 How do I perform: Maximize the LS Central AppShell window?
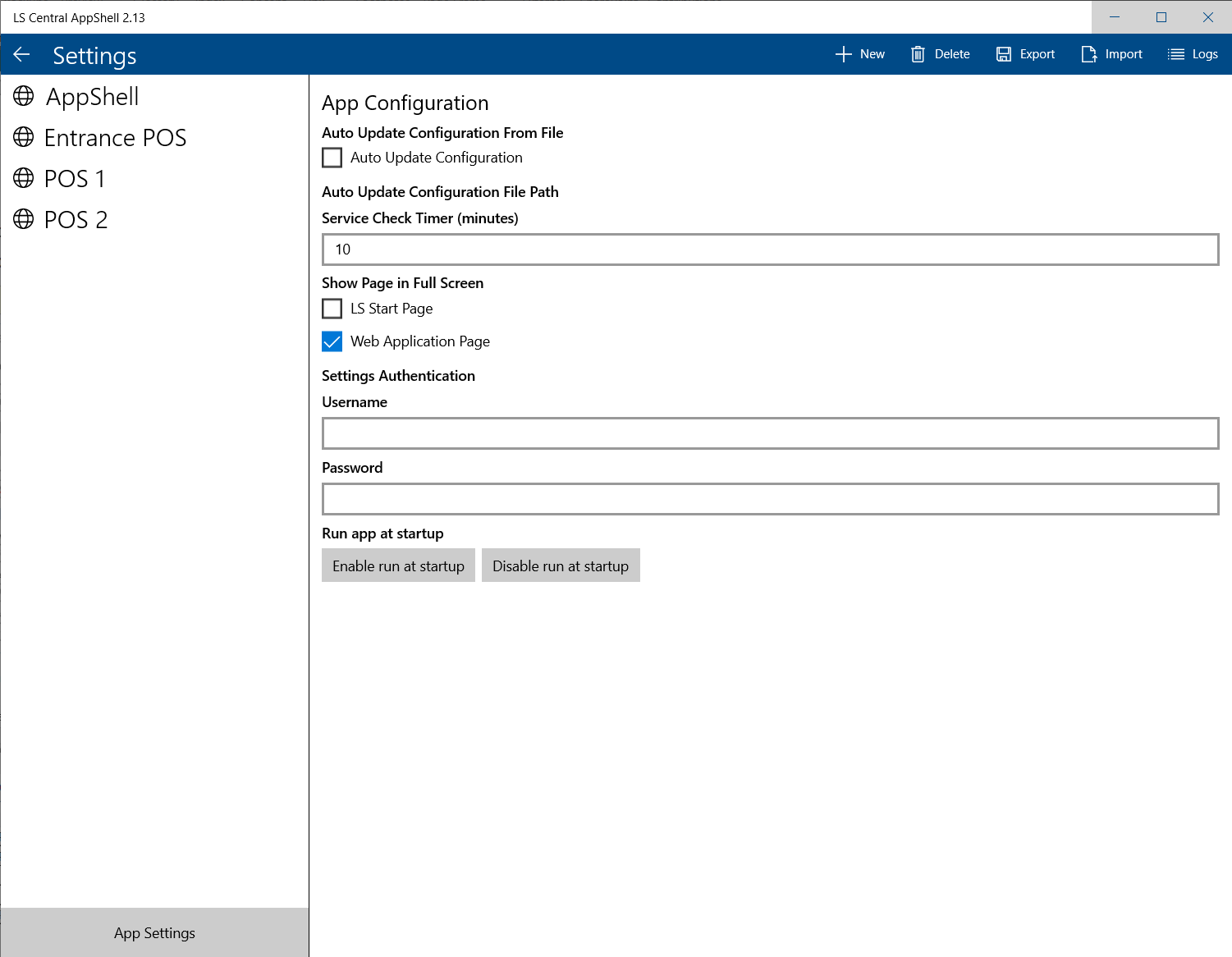coord(1161,17)
